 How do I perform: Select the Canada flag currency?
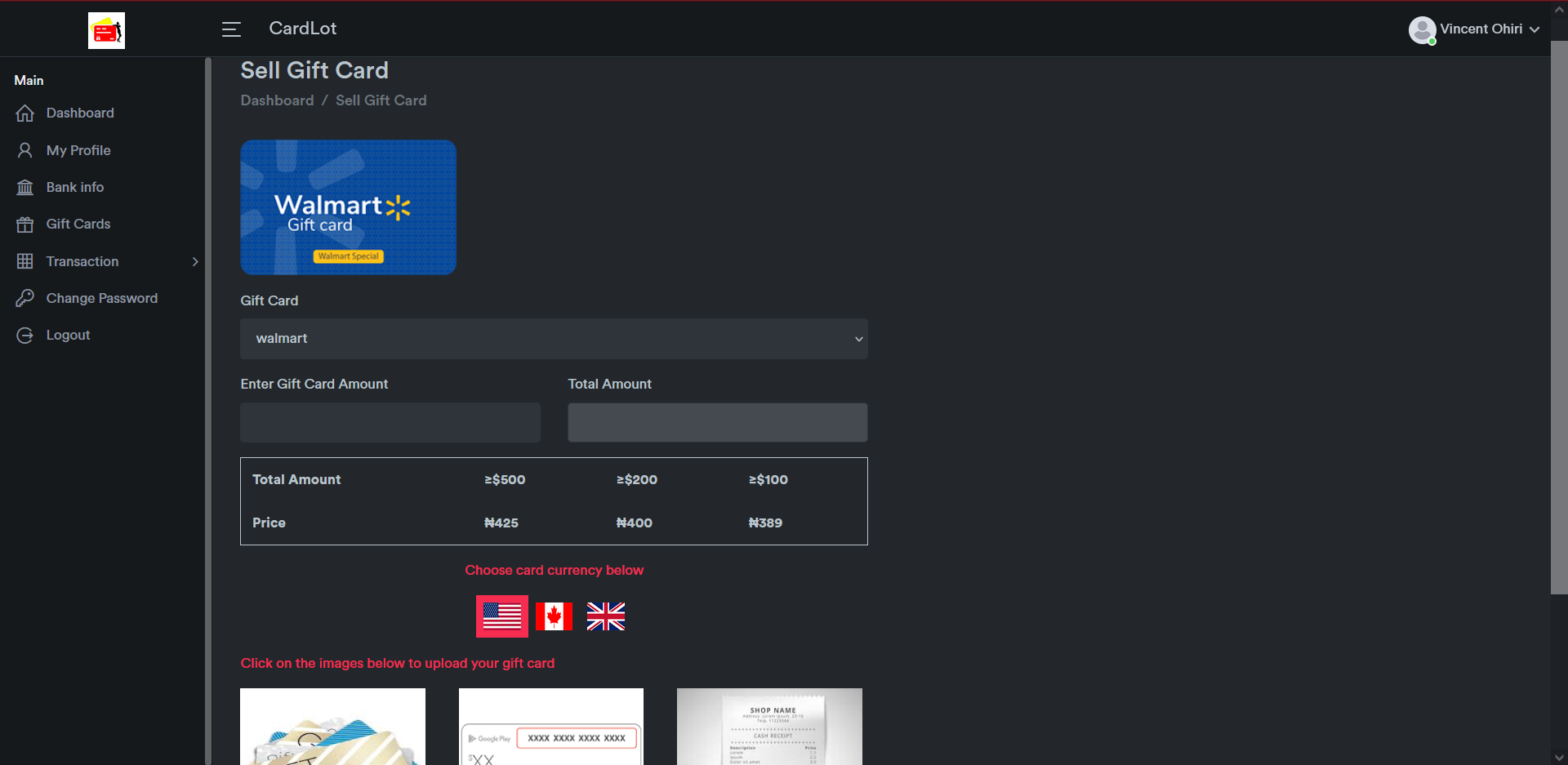pyautogui.click(x=554, y=616)
